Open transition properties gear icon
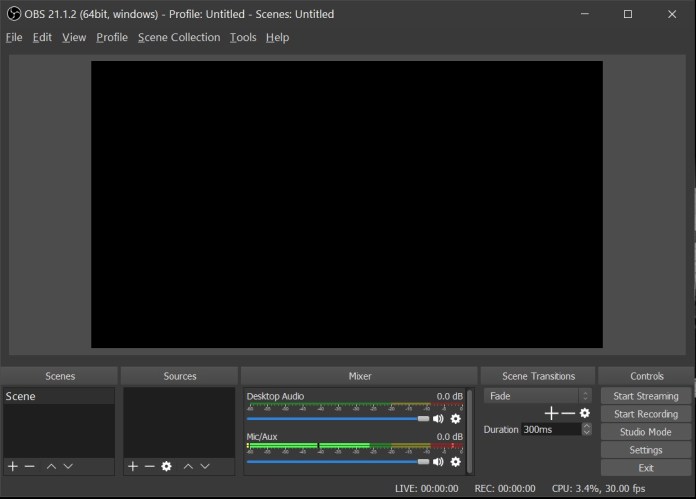Screen dimensions: 696x499 (585, 413)
